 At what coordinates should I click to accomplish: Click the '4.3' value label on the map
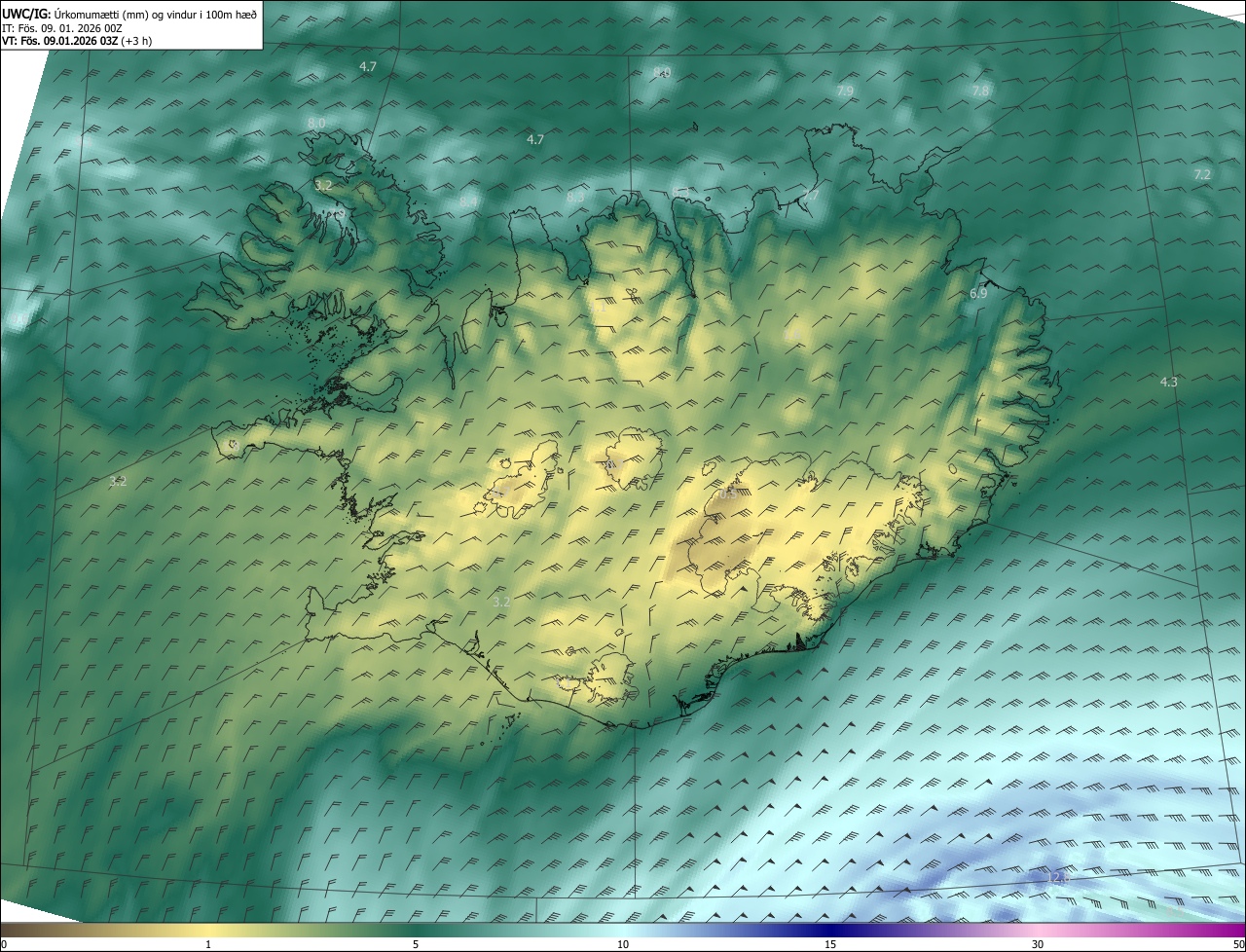point(1169,382)
